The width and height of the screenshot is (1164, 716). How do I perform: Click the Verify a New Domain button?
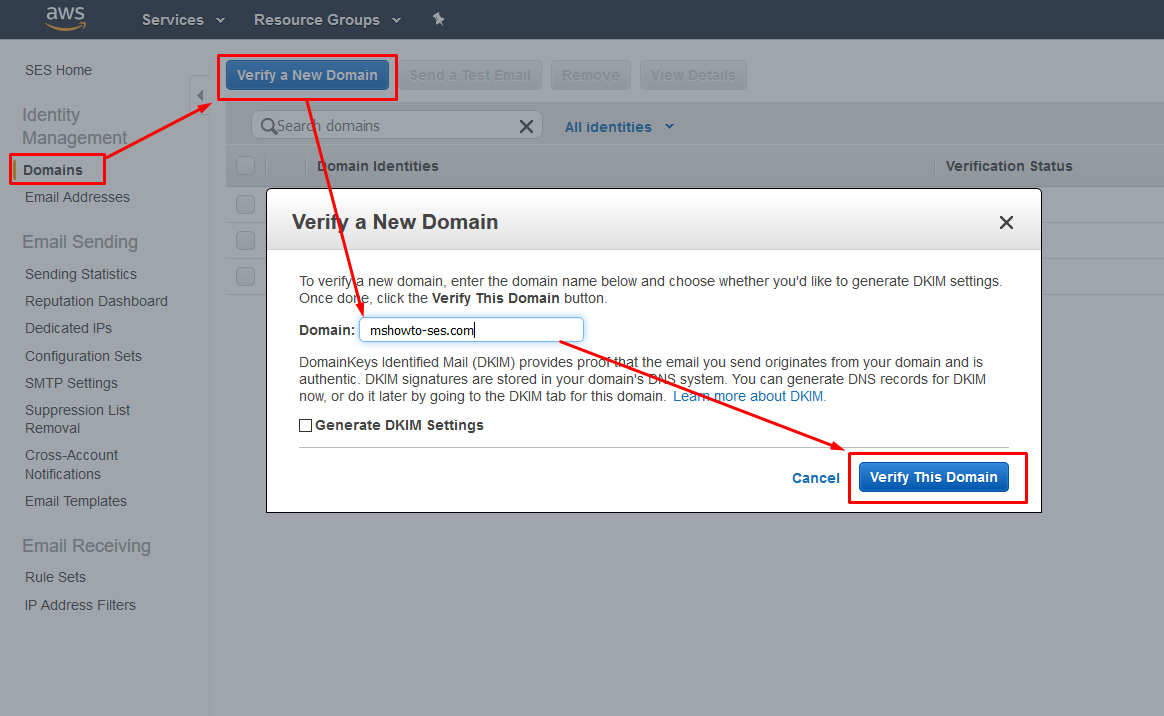[307, 75]
